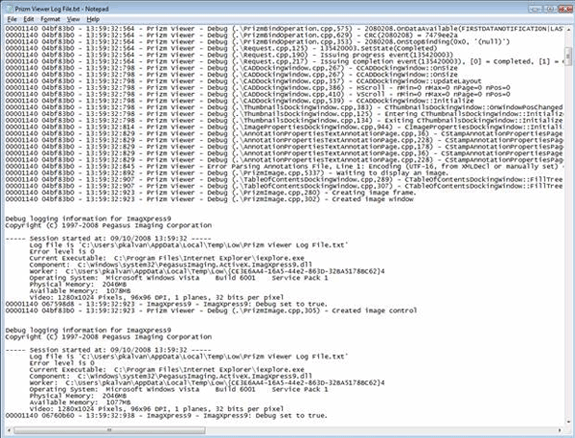
Task: Click the horizontal scrollbar thumb
Action: 109,430
